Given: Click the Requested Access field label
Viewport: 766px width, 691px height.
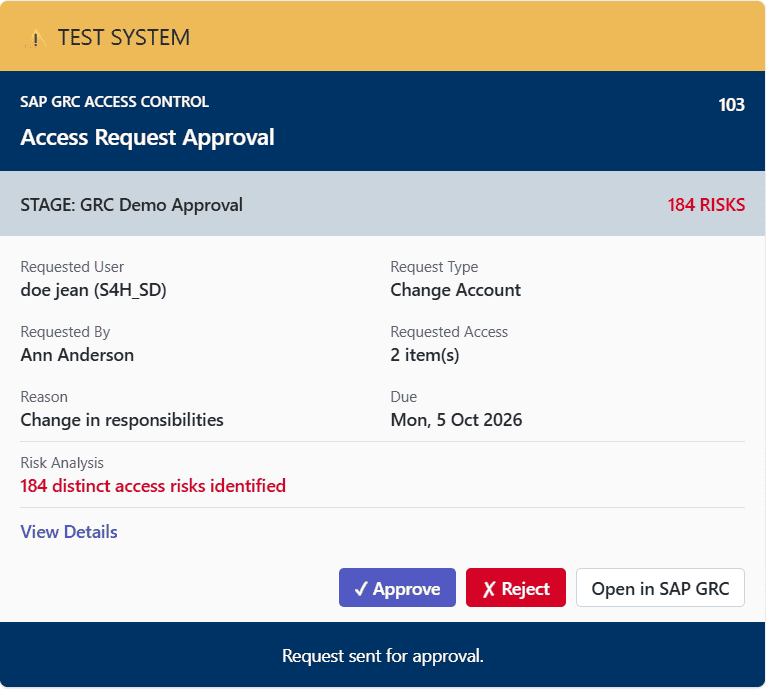Looking at the screenshot, I should coord(449,332).
